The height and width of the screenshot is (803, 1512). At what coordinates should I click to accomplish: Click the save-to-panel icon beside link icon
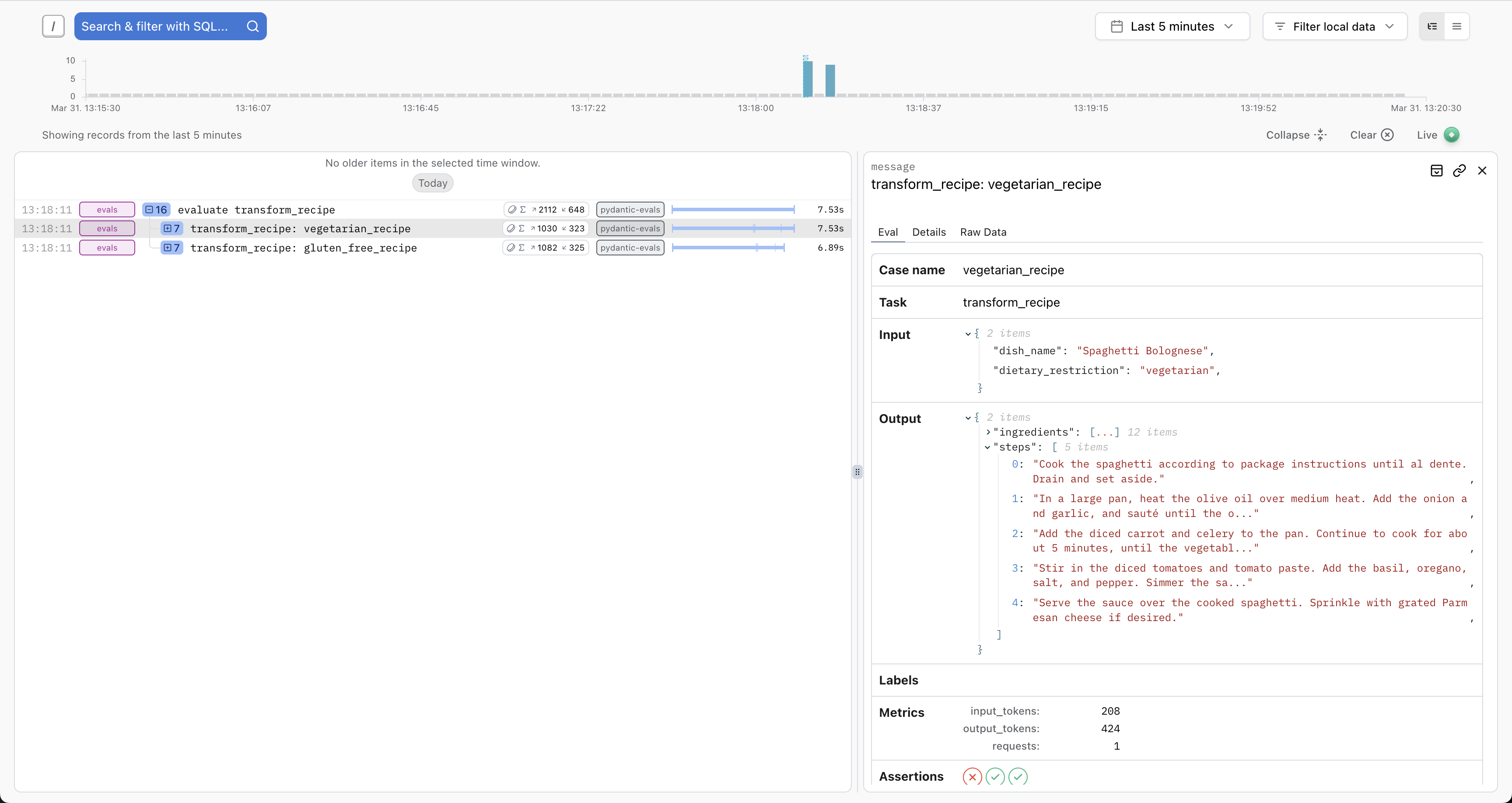click(x=1436, y=171)
